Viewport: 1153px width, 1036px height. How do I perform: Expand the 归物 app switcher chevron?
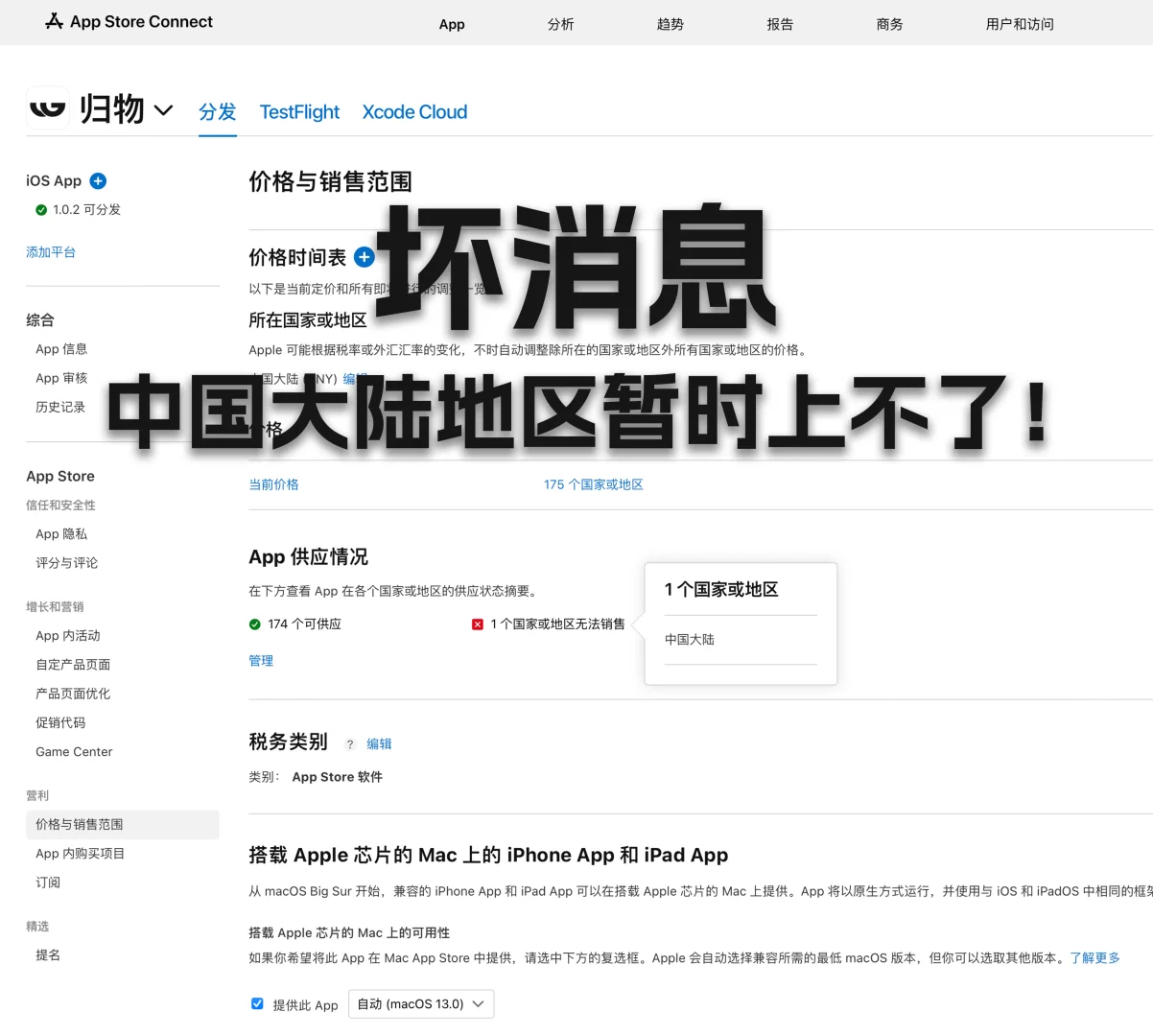click(163, 110)
